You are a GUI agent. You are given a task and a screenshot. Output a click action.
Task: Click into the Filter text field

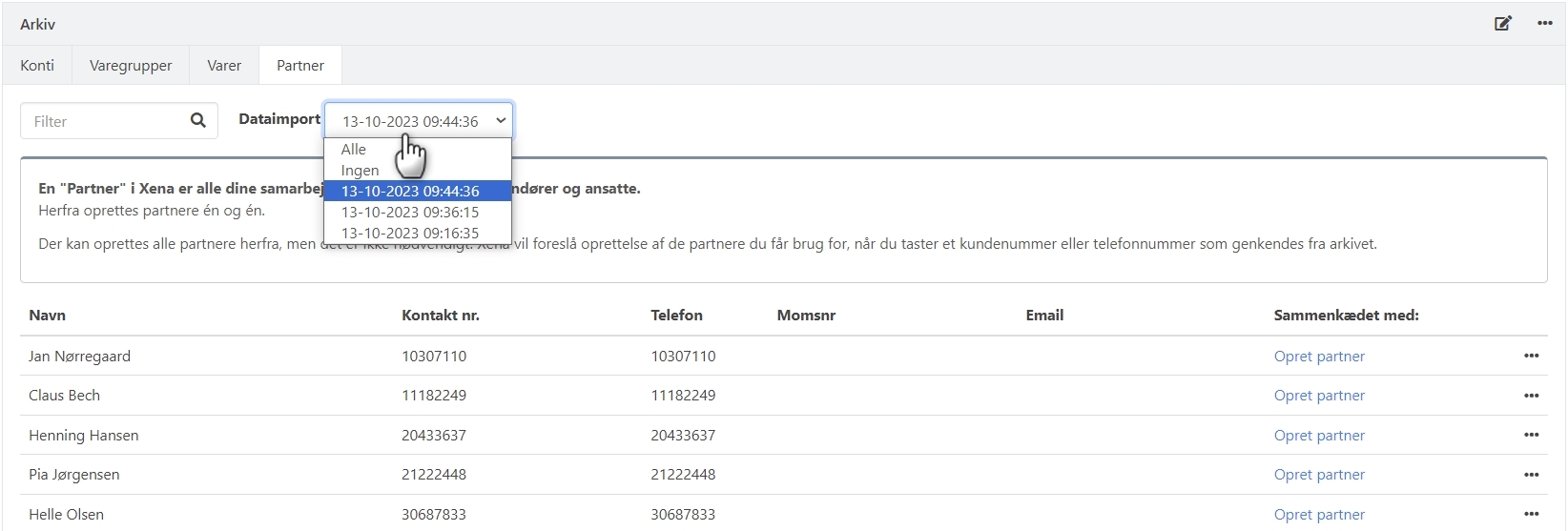105,121
